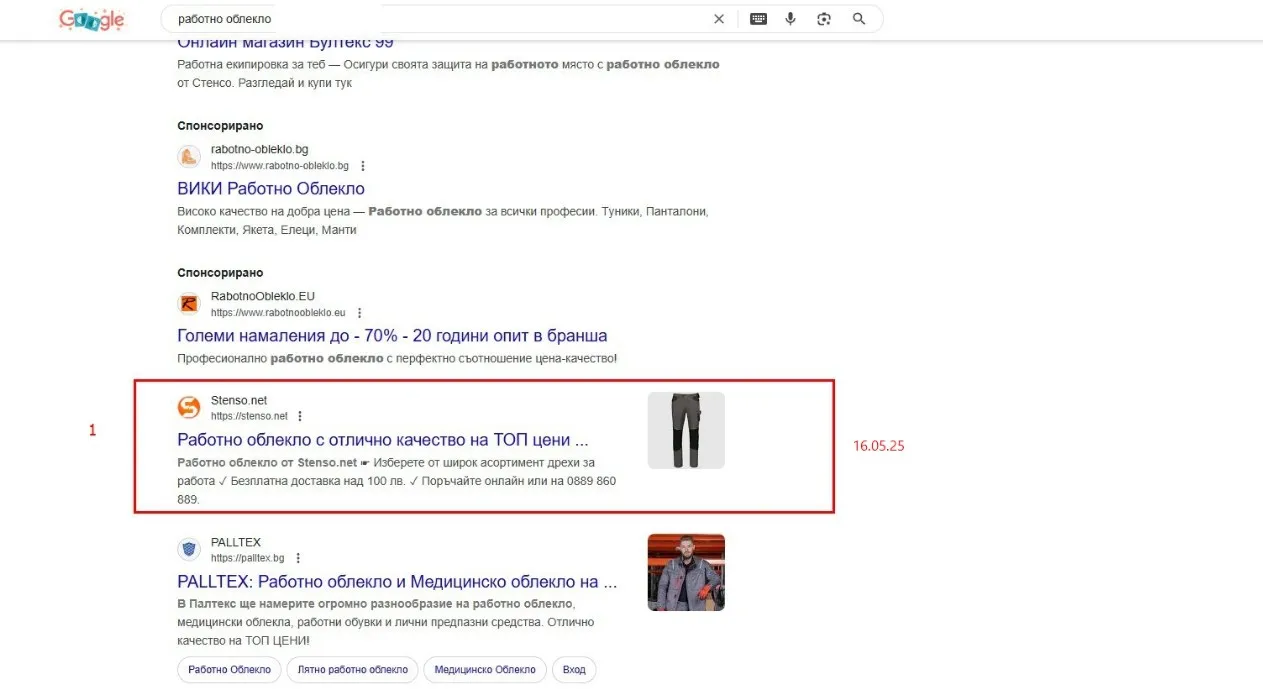Click the Вход sitelink chip
The width and height of the screenshot is (1263, 689).
click(574, 670)
